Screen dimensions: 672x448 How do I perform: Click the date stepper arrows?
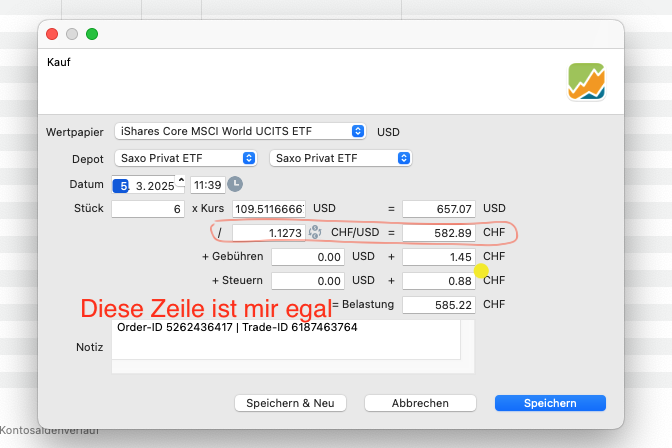[x=181, y=184]
